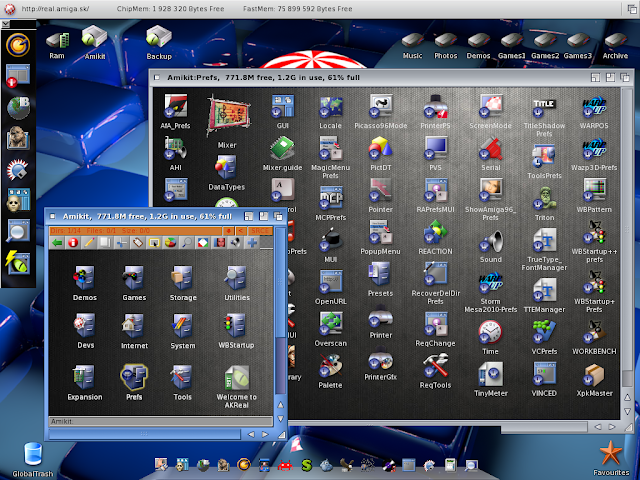Launch the space invader icon in bottom dock

point(284,465)
